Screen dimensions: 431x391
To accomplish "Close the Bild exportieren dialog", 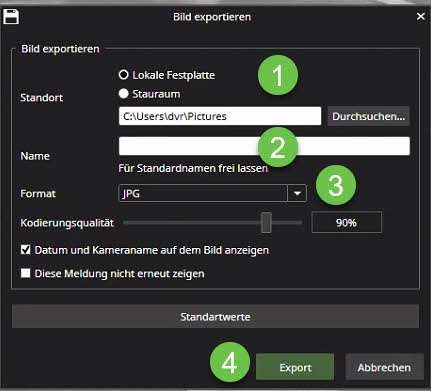I will tap(421, 16).
